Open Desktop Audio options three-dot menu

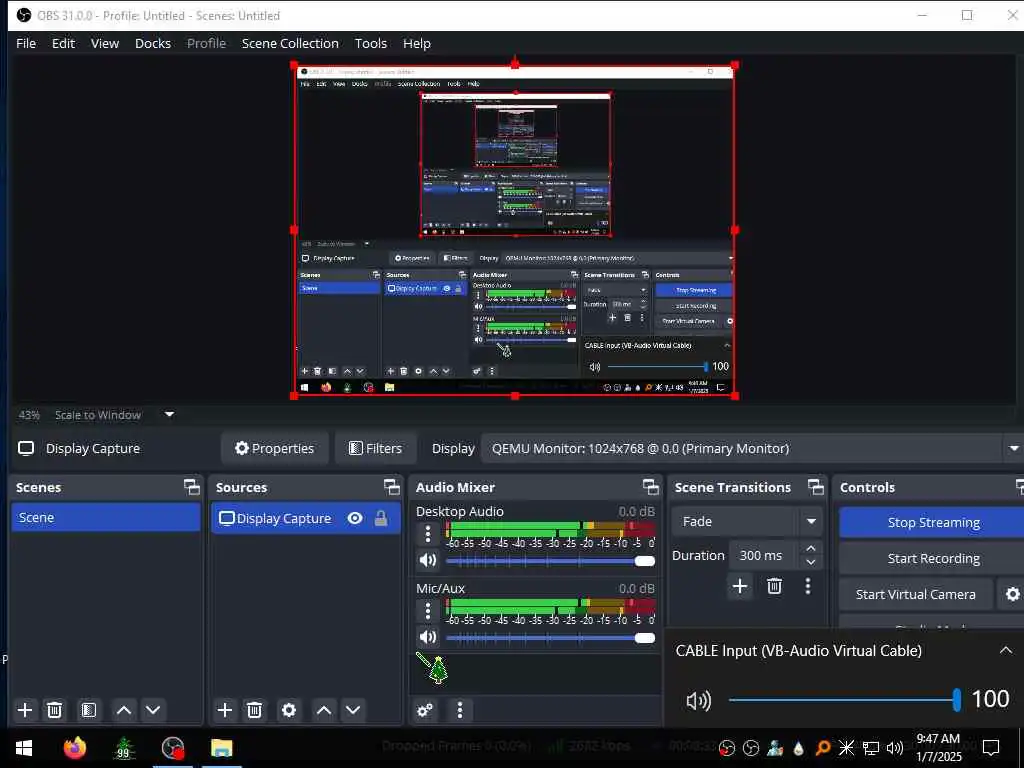[x=428, y=534]
